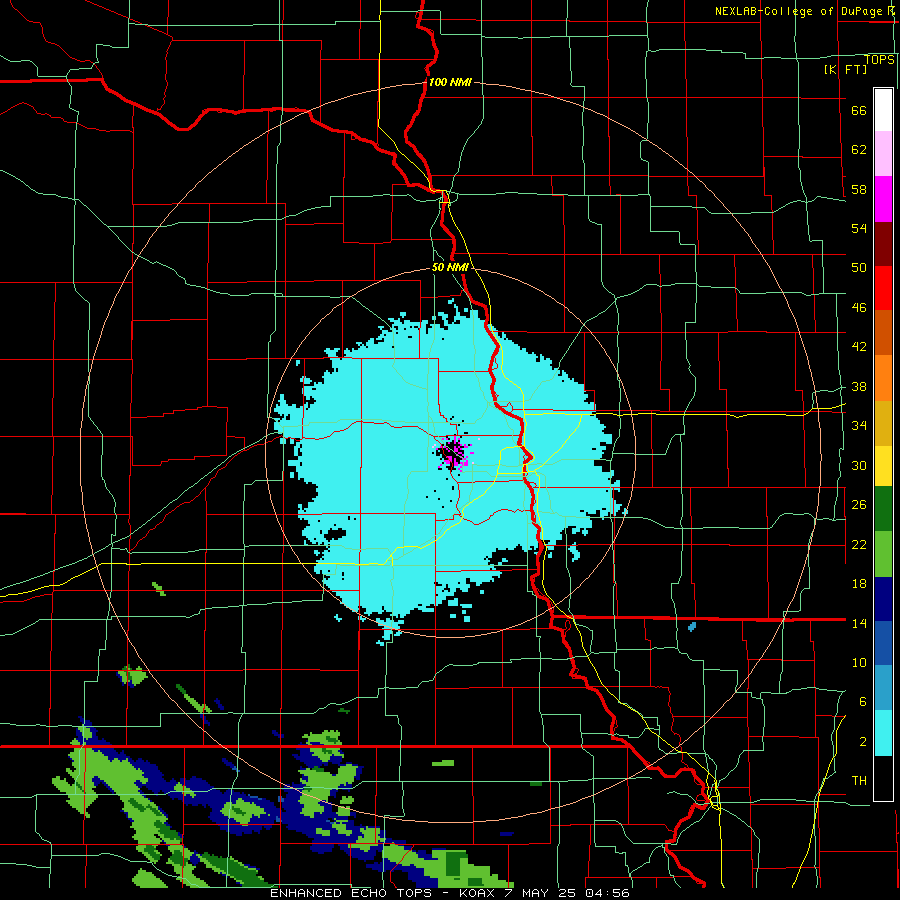900x900 pixels.
Task: Click the '04:56' timestamp
Action: pyautogui.click(x=607, y=893)
